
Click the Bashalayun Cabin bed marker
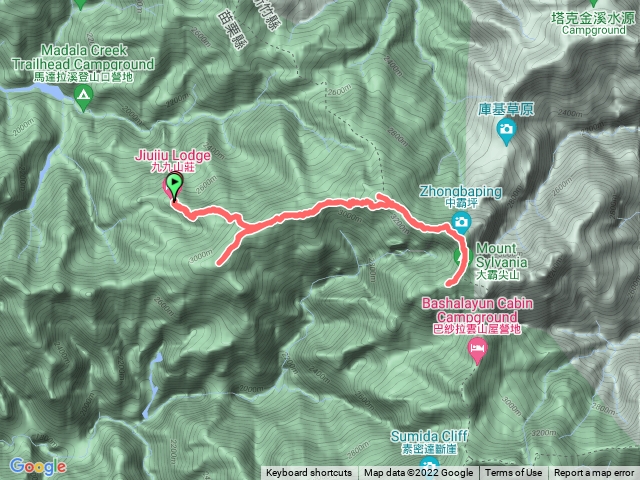click(478, 351)
